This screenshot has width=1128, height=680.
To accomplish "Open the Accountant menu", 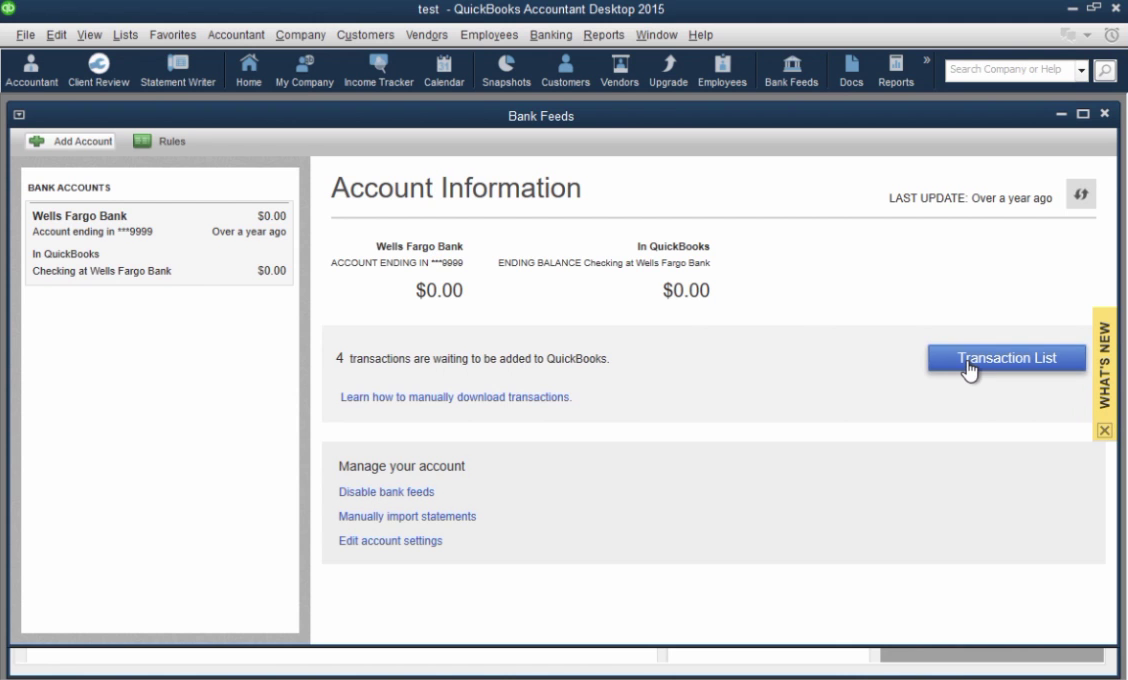I will pyautogui.click(x=236, y=35).
